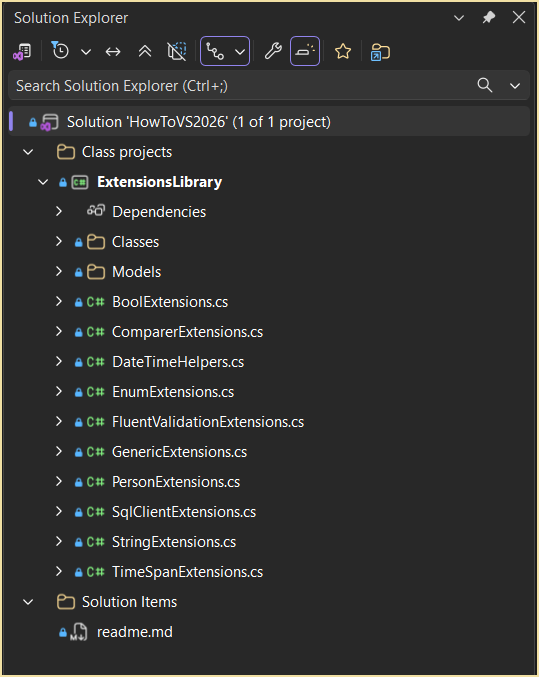Expand the Classes folder
The image size is (539, 677).
[59, 241]
